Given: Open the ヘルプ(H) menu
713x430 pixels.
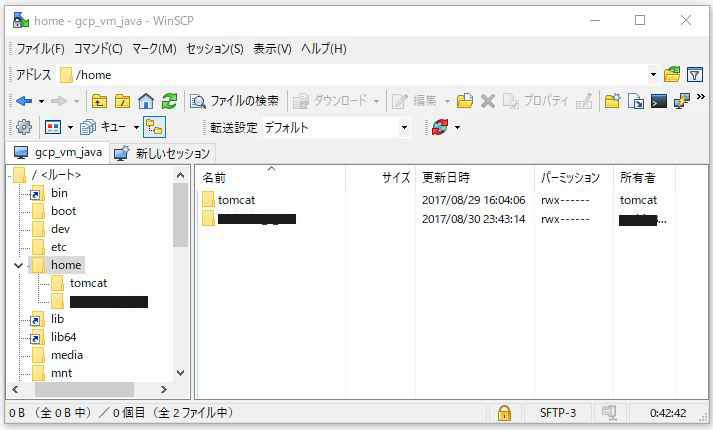Looking at the screenshot, I should tap(324, 48).
